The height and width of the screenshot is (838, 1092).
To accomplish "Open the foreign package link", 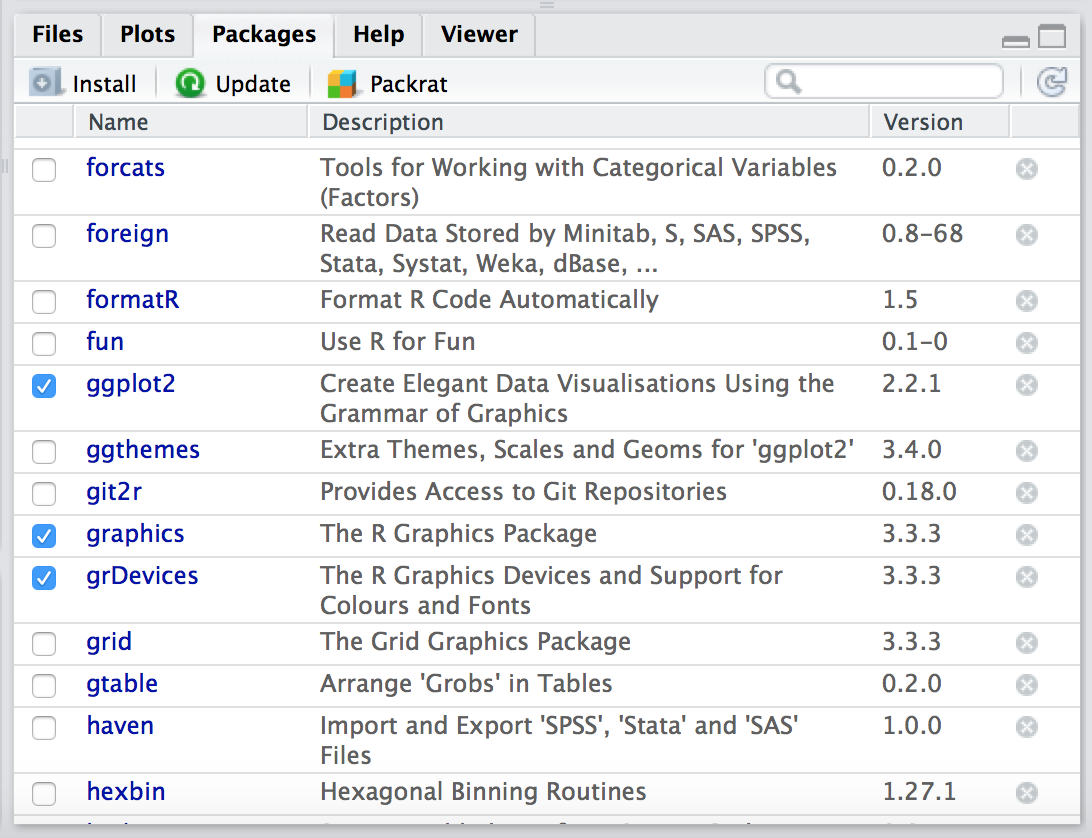I will (x=127, y=234).
